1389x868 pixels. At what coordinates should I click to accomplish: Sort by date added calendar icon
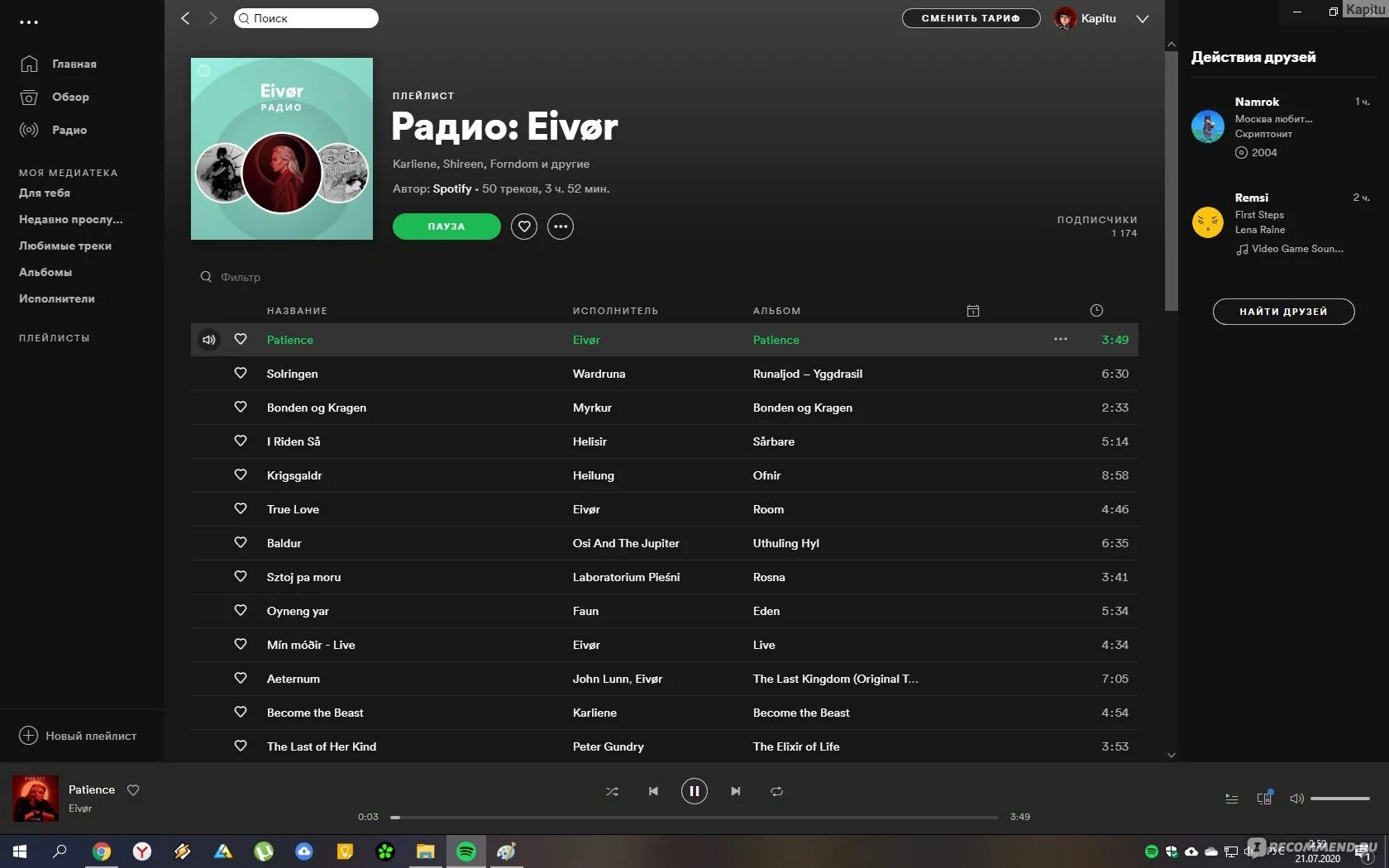click(x=973, y=311)
